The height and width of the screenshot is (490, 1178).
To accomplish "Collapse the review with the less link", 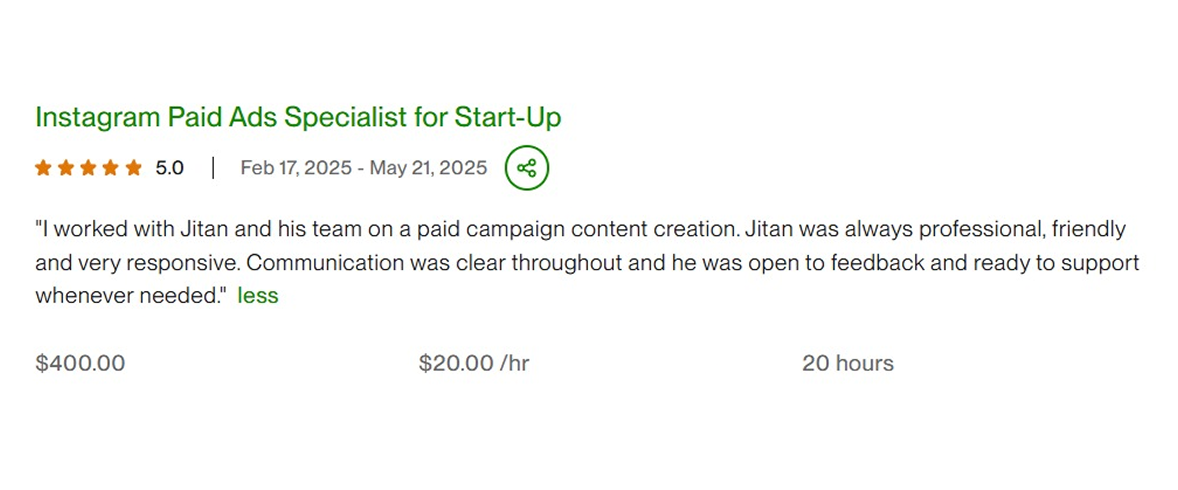I will 258,296.
